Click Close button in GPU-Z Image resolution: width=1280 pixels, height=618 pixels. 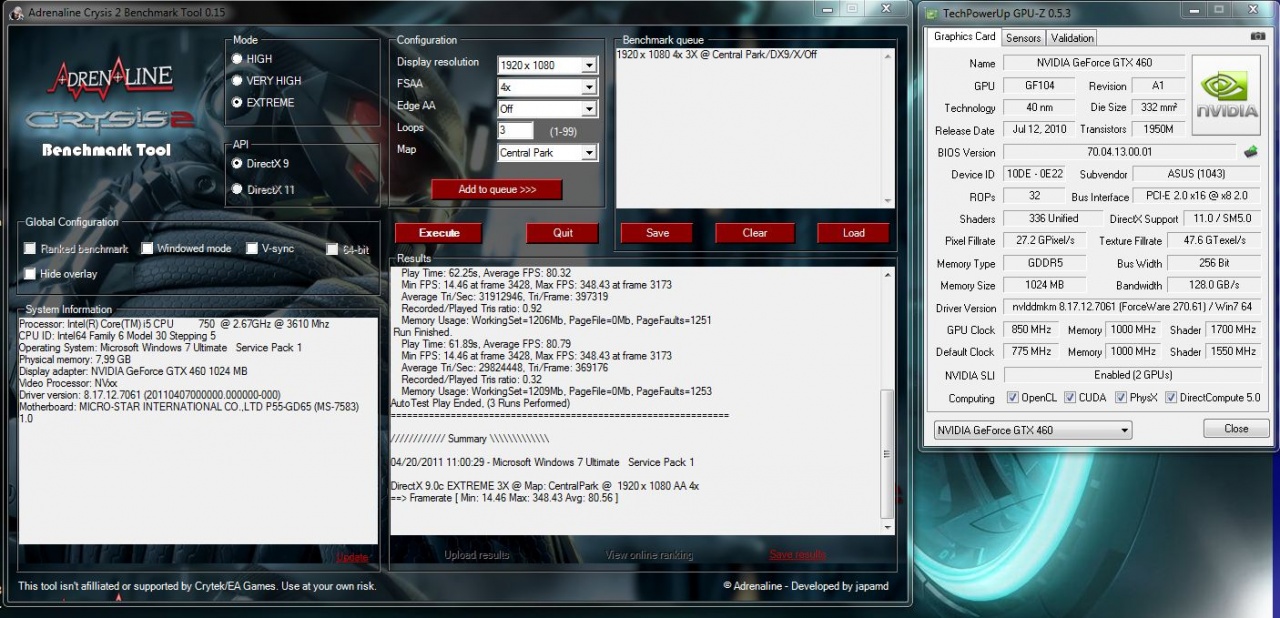[x=1236, y=428]
